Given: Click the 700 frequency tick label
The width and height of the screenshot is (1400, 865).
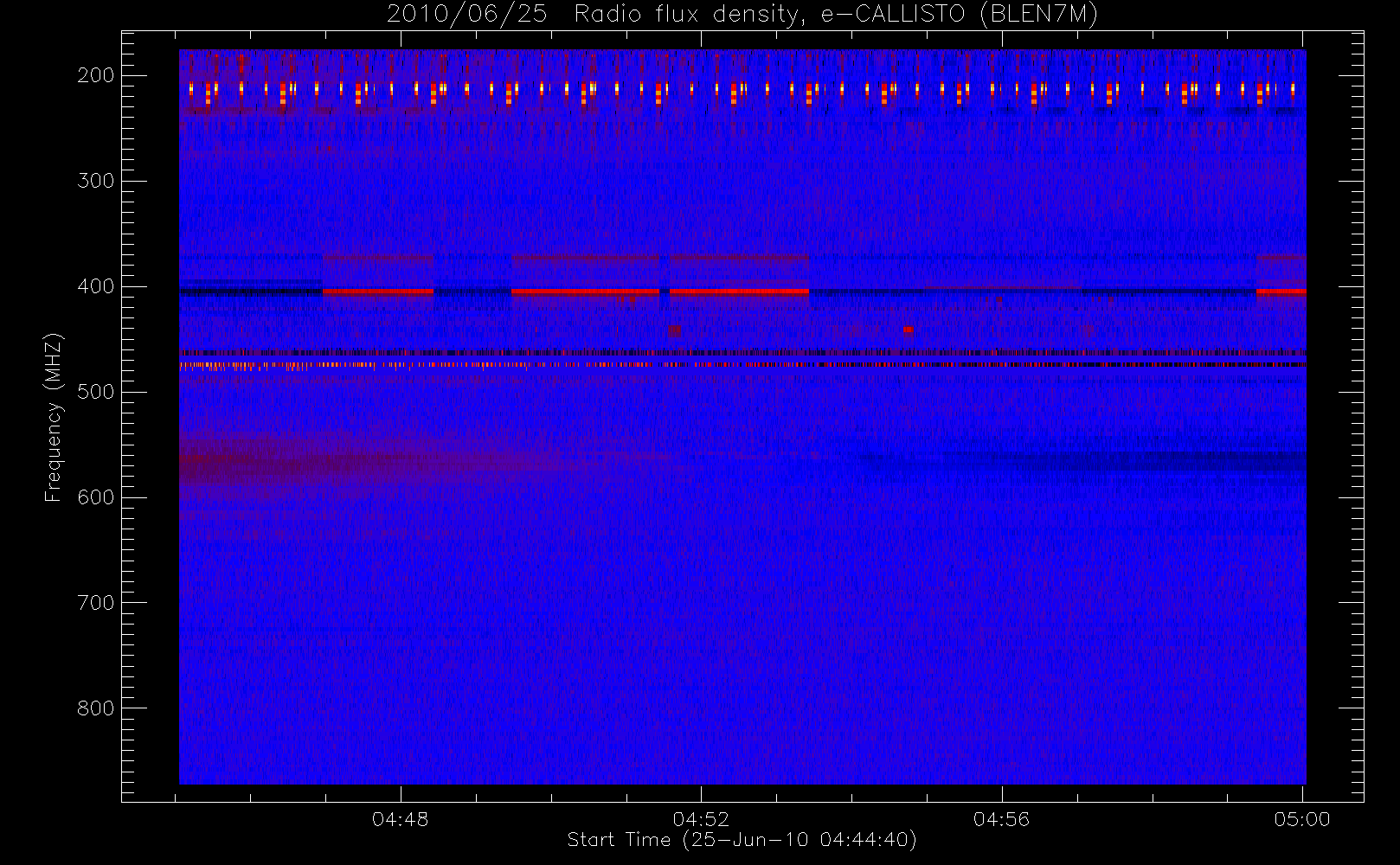Looking at the screenshot, I should [95, 603].
